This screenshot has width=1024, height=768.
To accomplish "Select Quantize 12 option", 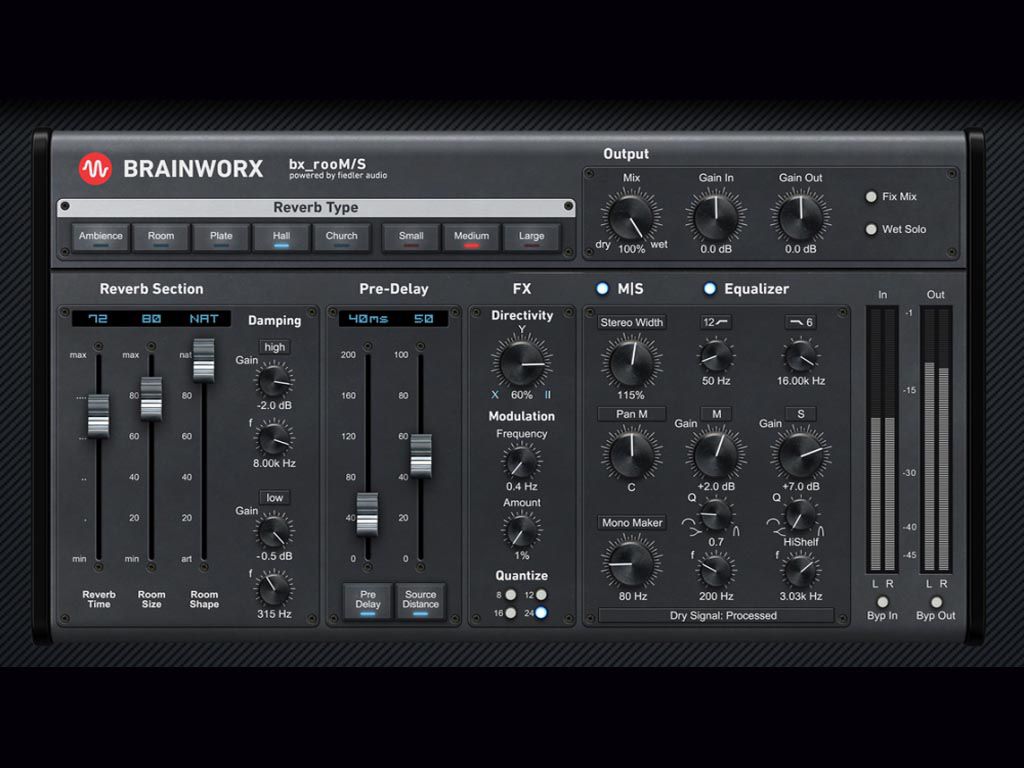I will (541, 595).
